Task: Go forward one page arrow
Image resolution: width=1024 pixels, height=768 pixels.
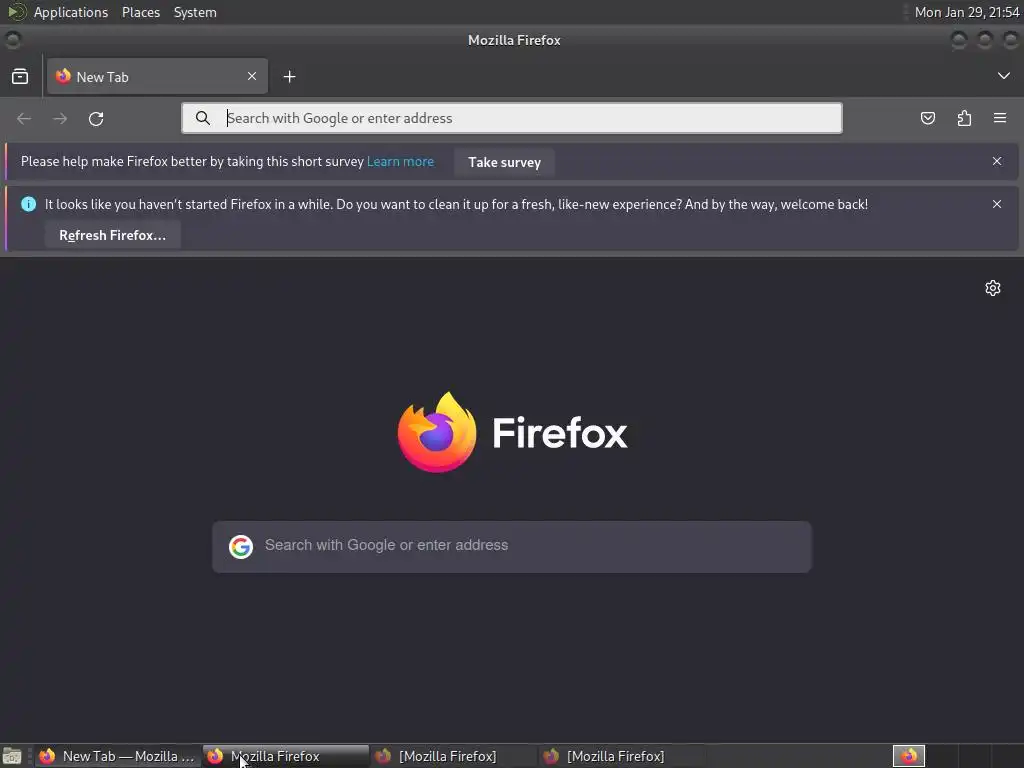Action: pos(60,118)
